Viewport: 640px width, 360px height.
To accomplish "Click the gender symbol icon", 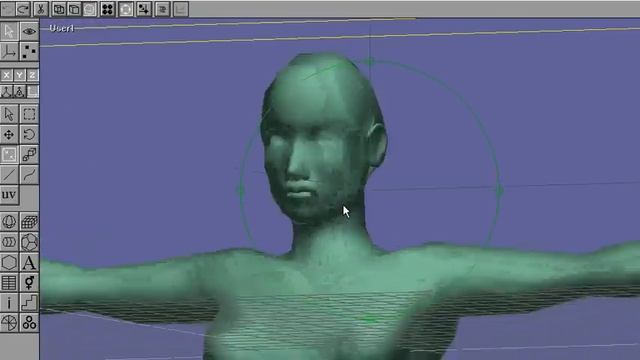I will [29, 282].
